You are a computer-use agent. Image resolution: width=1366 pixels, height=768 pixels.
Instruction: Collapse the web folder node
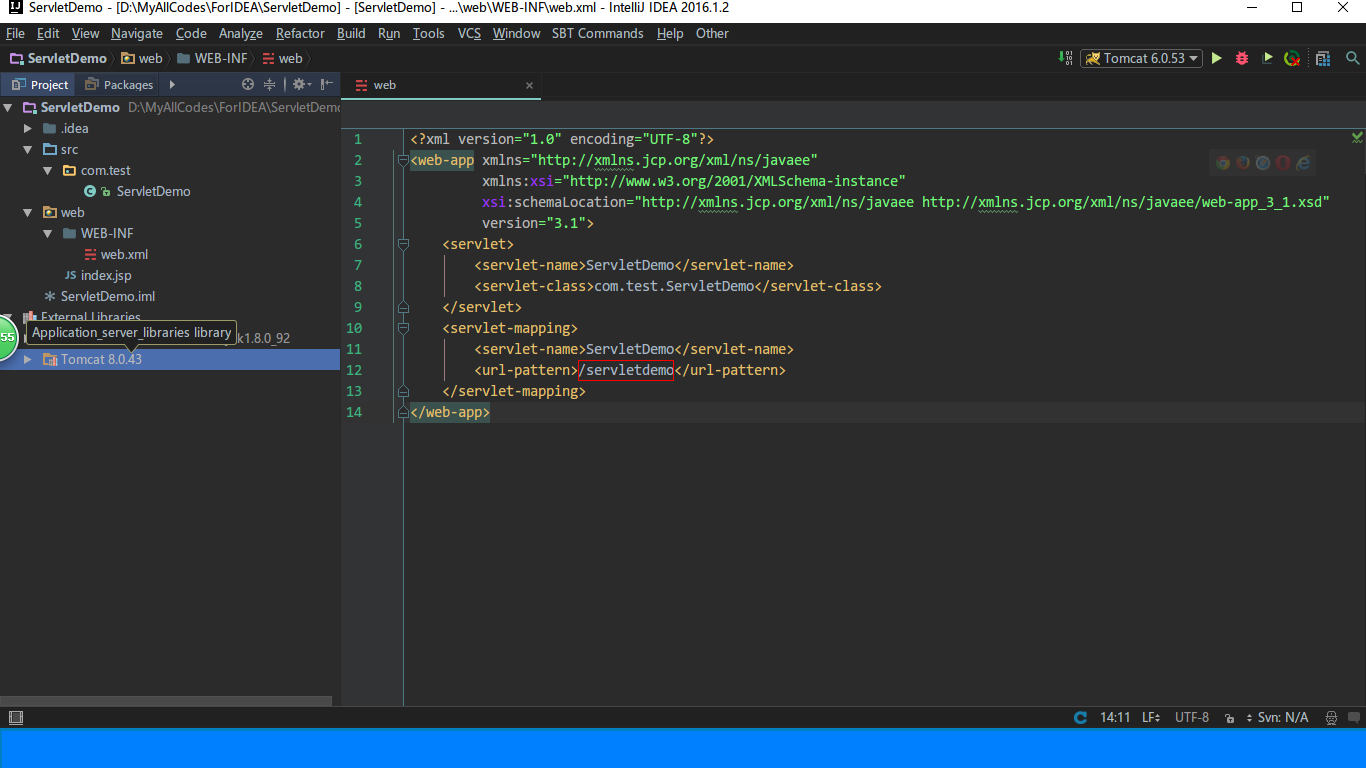(28, 212)
